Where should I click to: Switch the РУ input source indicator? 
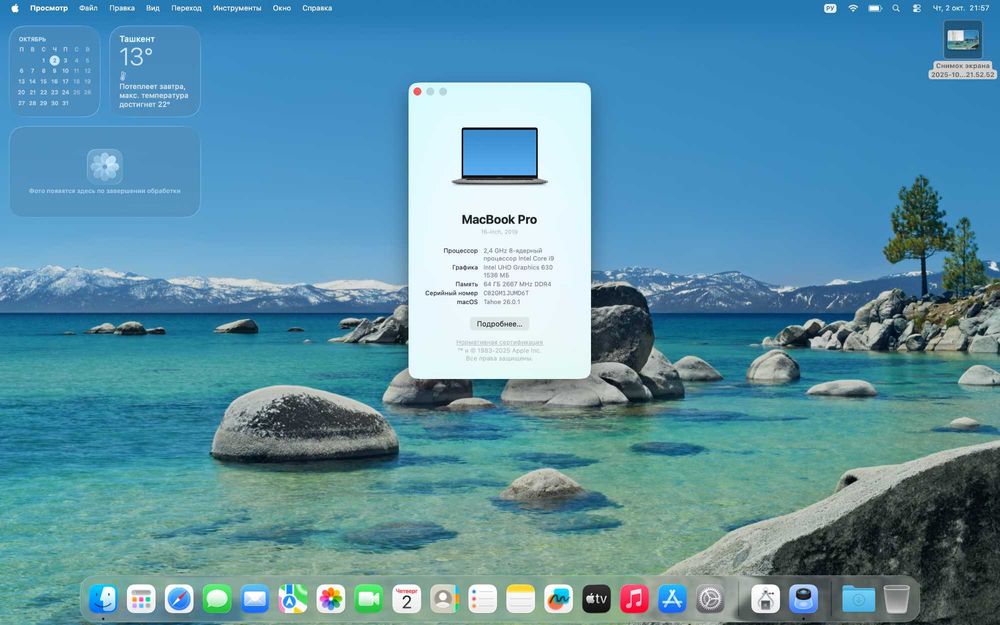coord(830,8)
